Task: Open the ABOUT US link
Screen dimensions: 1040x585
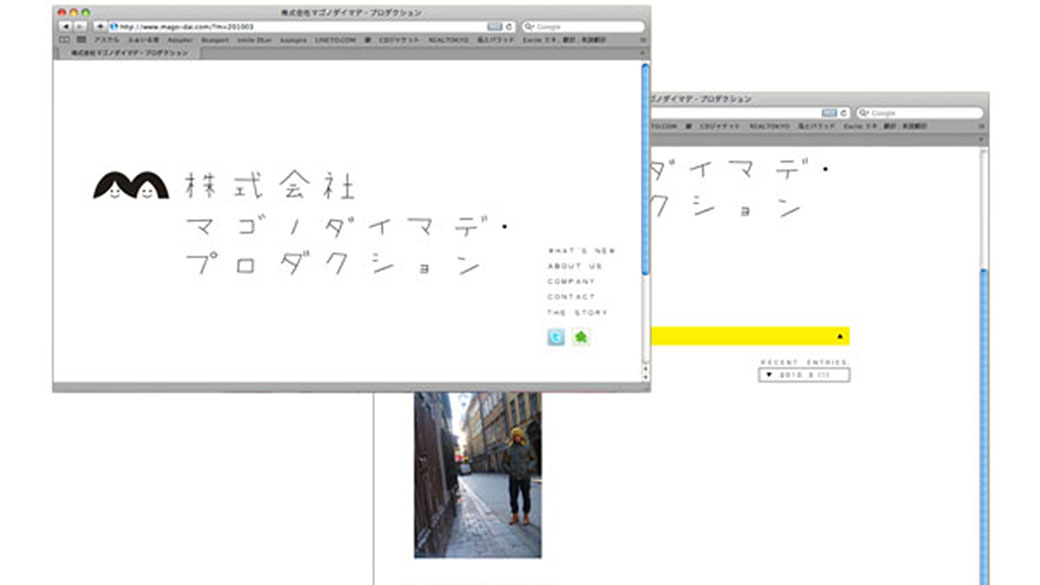Action: tap(574, 266)
